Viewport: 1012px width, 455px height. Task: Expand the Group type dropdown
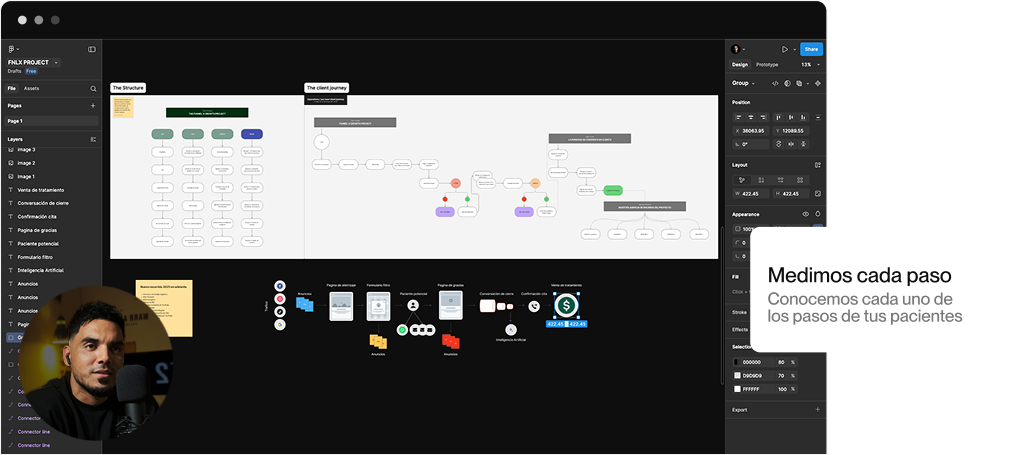(753, 83)
